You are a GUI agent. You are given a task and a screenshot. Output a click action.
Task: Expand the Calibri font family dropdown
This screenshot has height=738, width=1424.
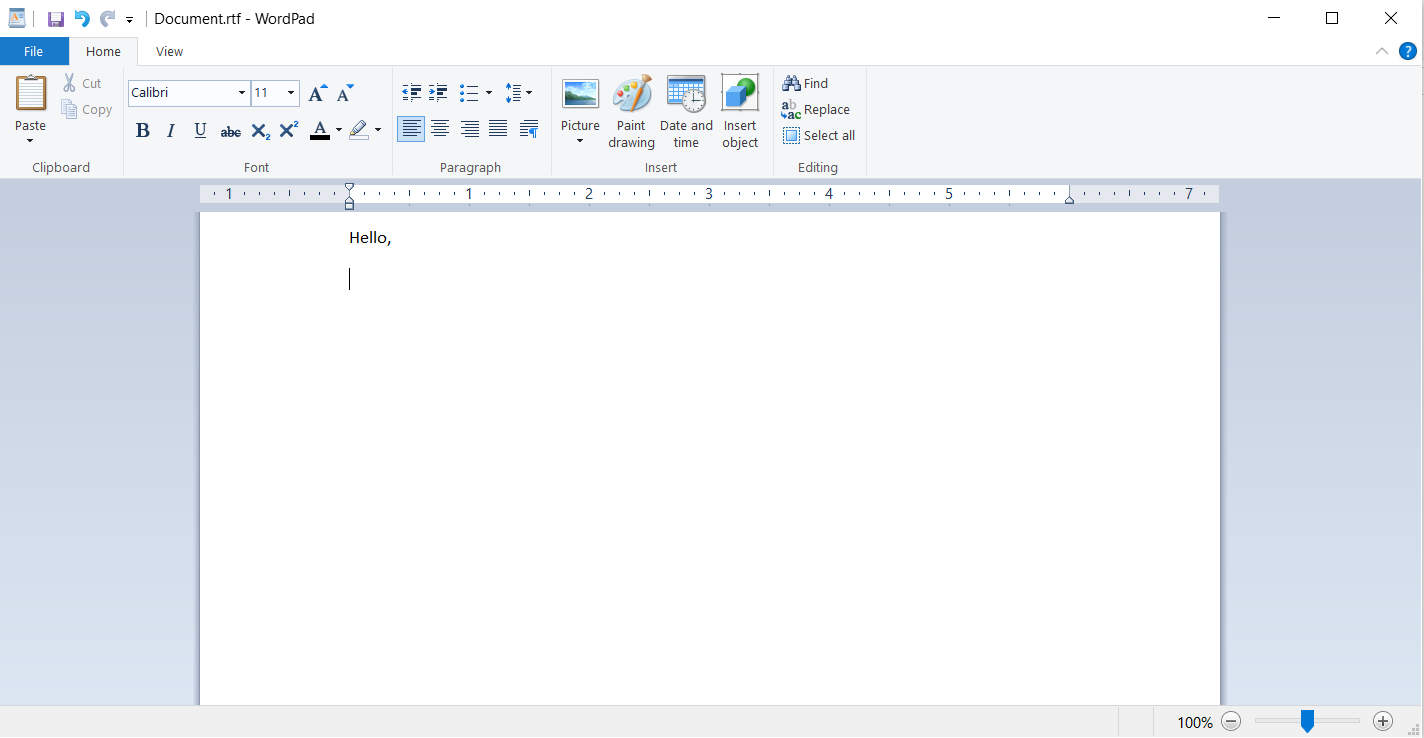(242, 93)
